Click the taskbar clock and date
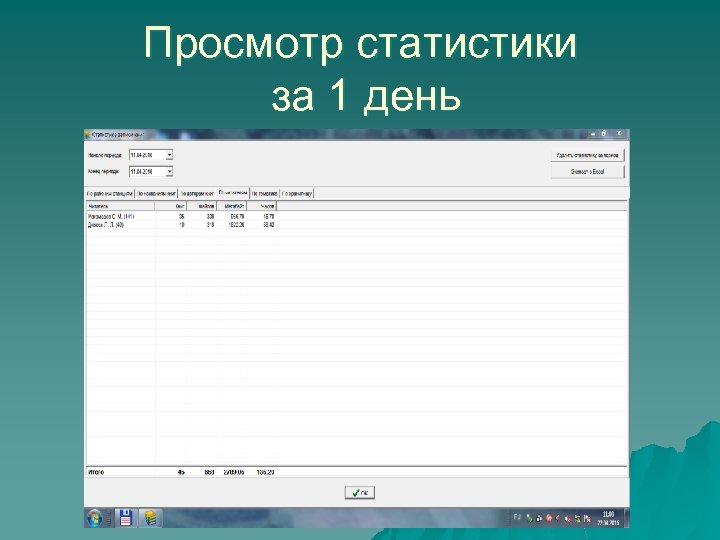The height and width of the screenshot is (540, 720). (x=608, y=518)
